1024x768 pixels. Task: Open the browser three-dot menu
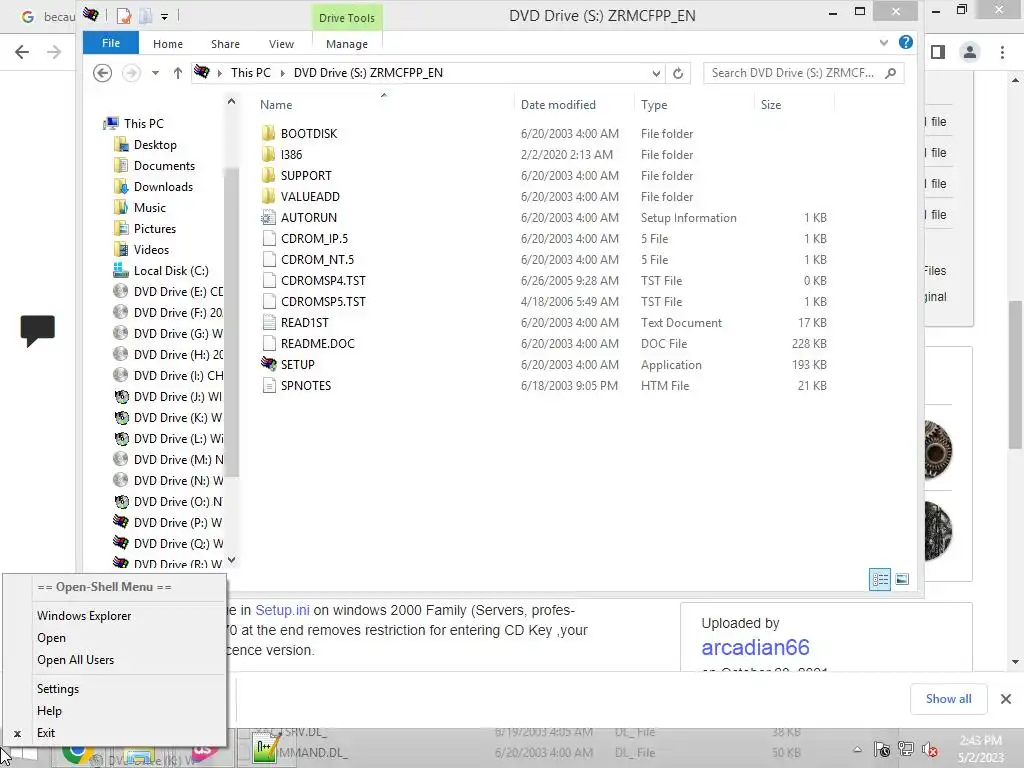(x=1002, y=52)
